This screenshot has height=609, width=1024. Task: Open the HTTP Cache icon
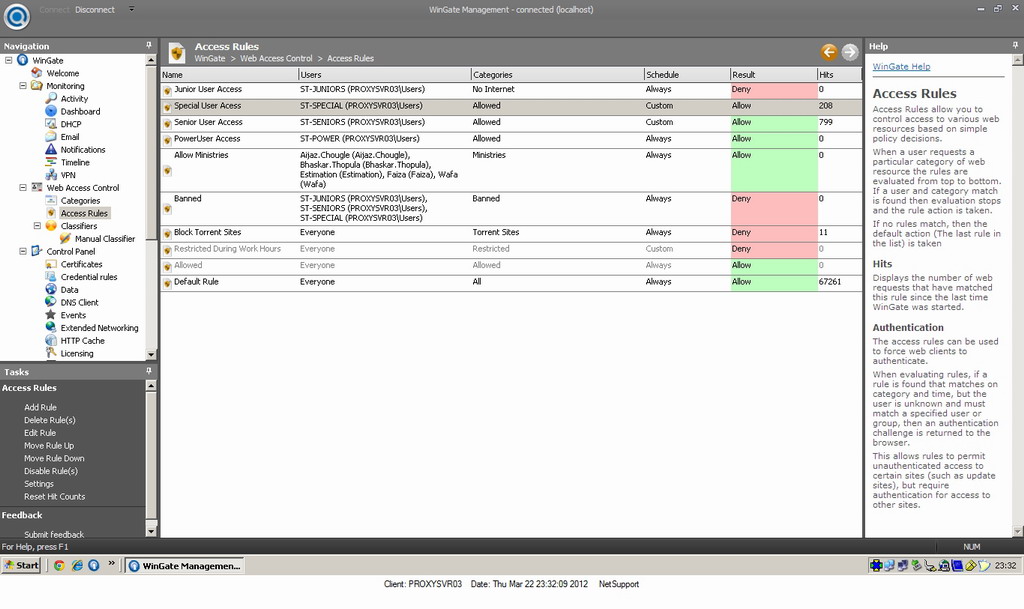(x=51, y=340)
